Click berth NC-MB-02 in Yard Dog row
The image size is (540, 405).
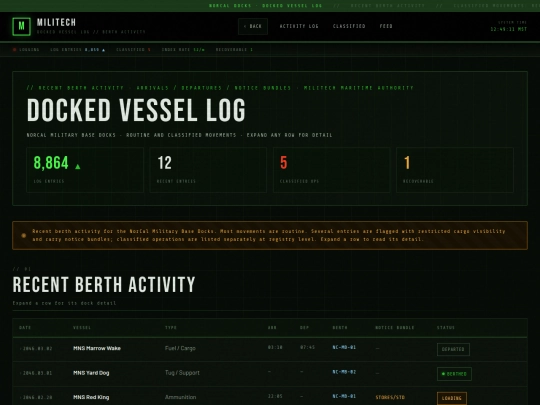pos(344,372)
